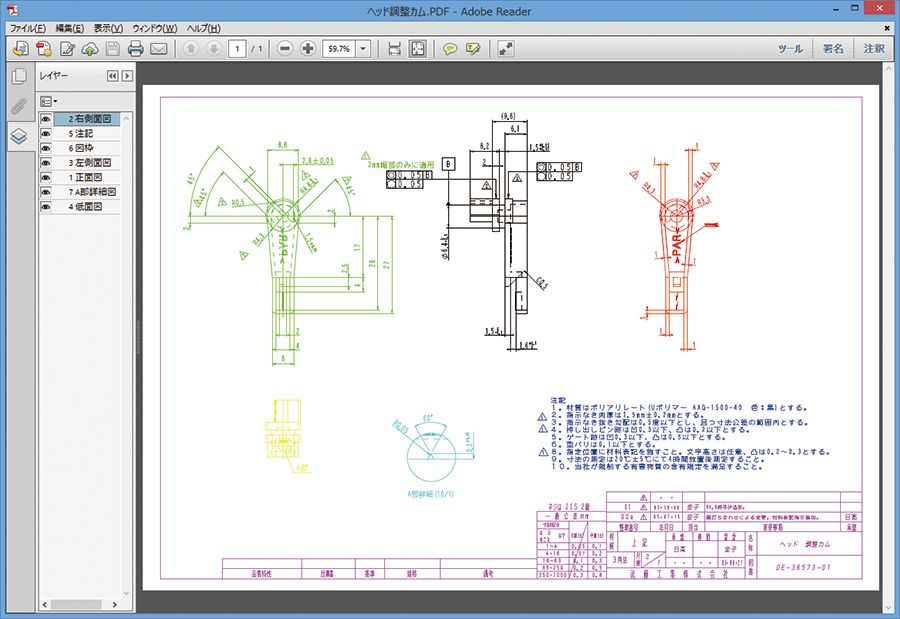Add a sticky note comment
The image size is (900, 619).
click(450, 48)
